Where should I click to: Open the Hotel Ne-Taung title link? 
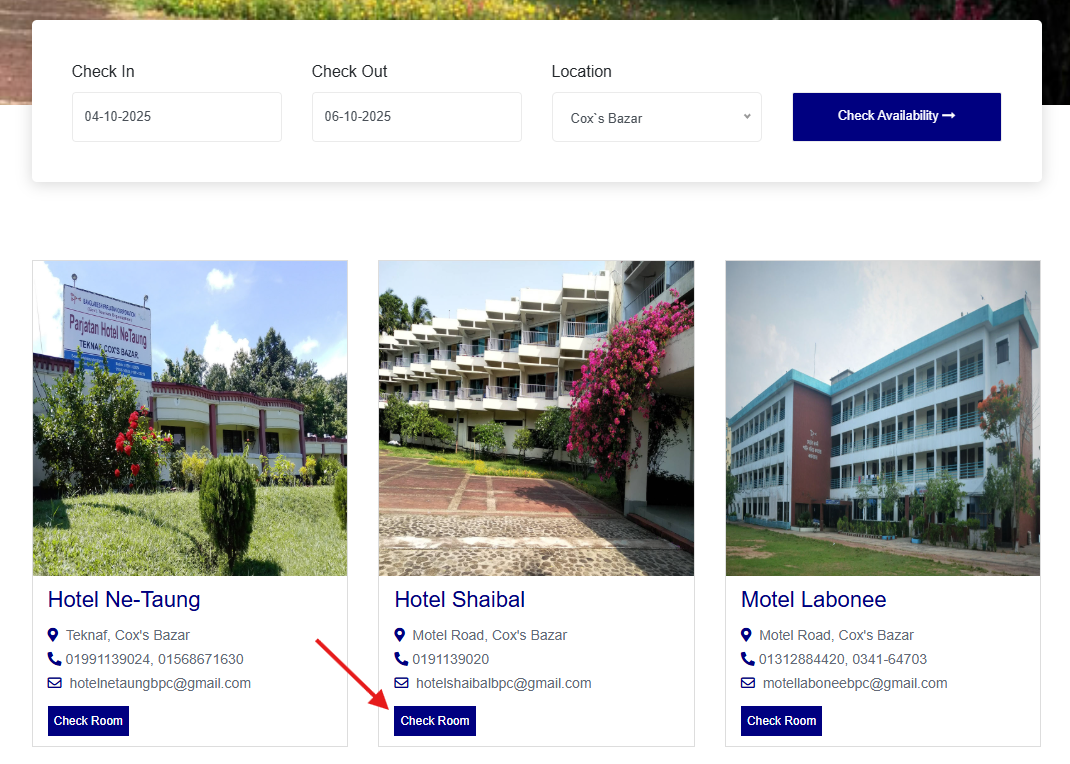124,599
